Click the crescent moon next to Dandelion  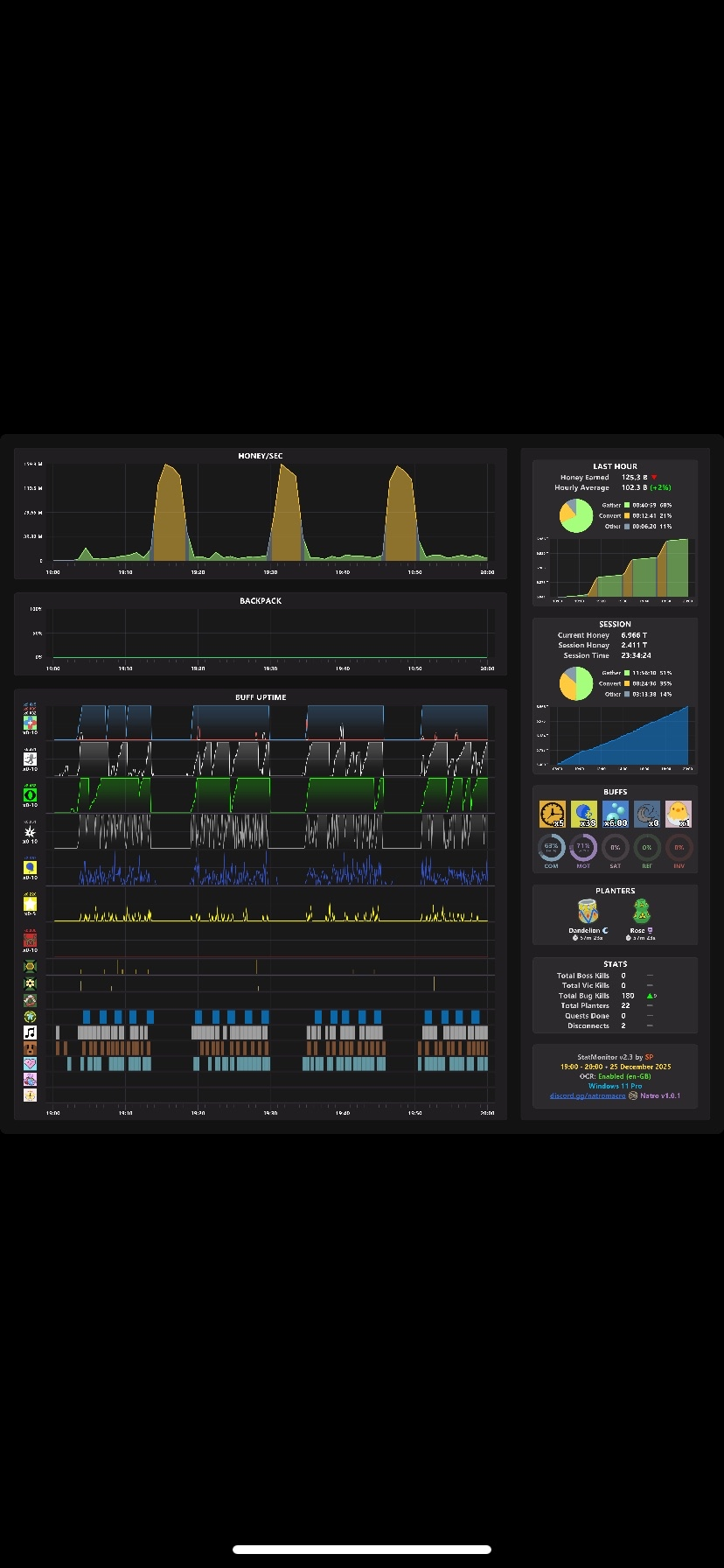tap(605, 930)
